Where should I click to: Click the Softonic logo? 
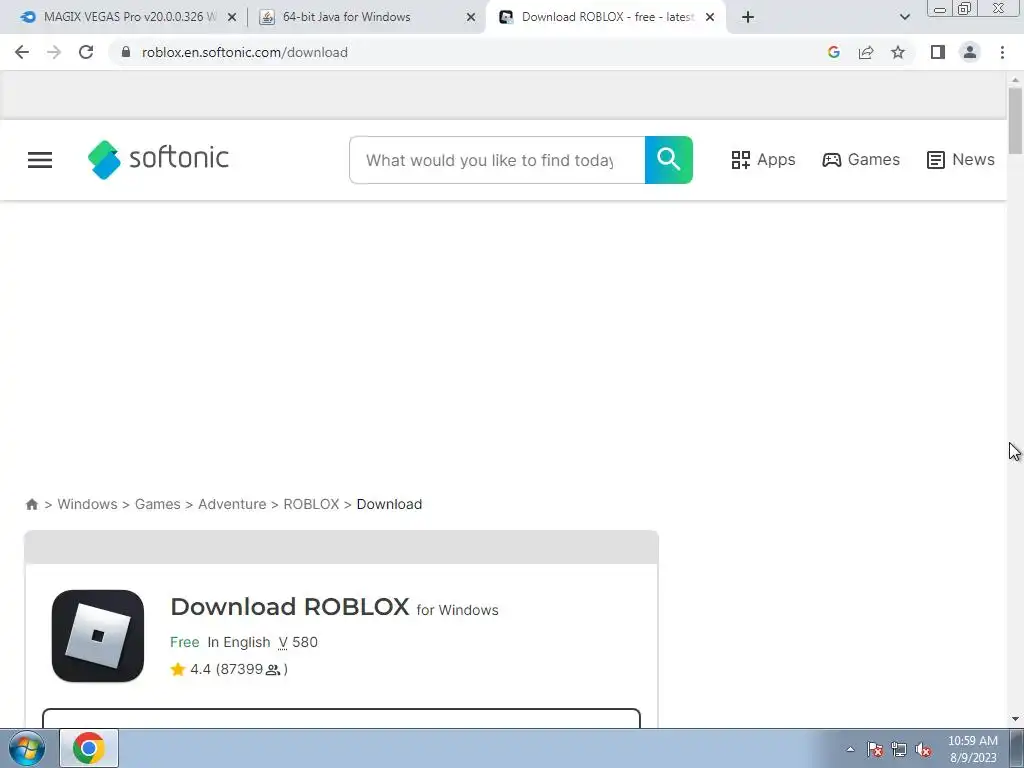[x=158, y=159]
